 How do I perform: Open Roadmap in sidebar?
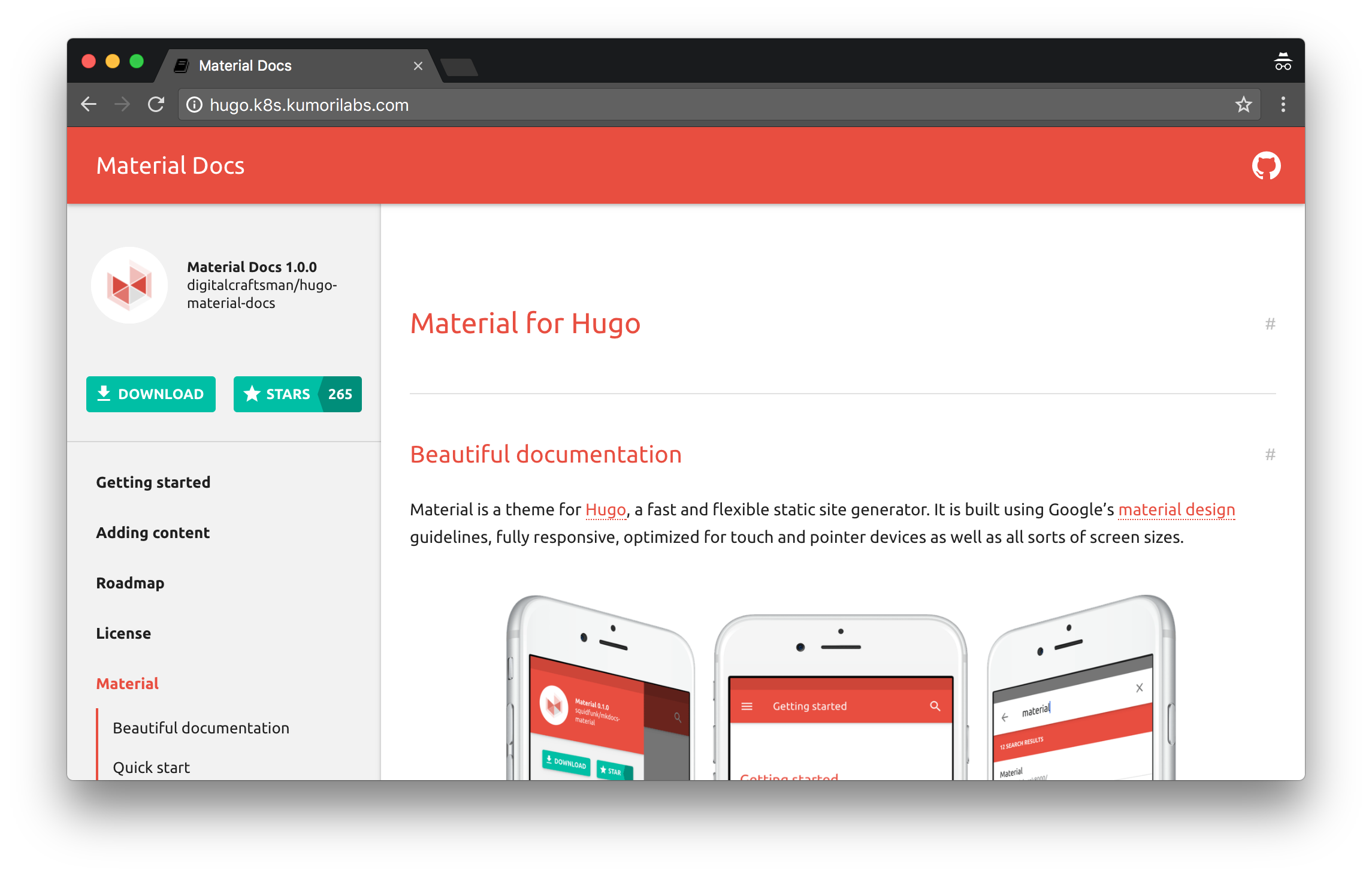tap(130, 583)
